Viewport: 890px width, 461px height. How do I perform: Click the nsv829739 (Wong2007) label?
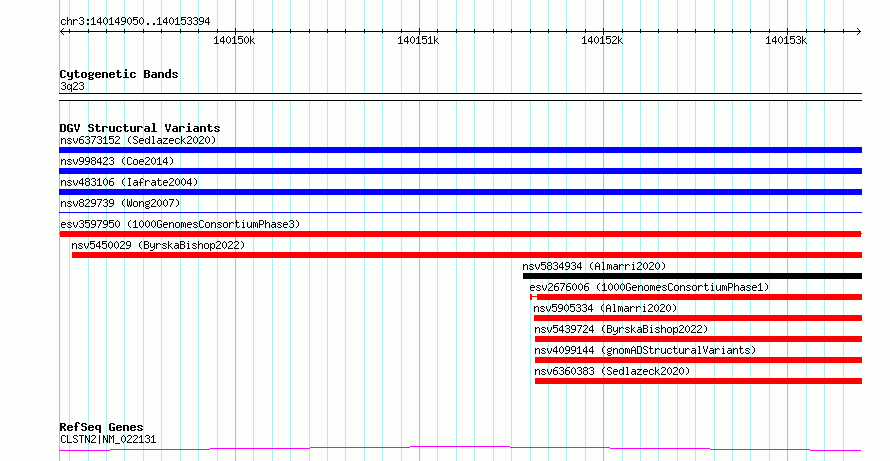120,203
